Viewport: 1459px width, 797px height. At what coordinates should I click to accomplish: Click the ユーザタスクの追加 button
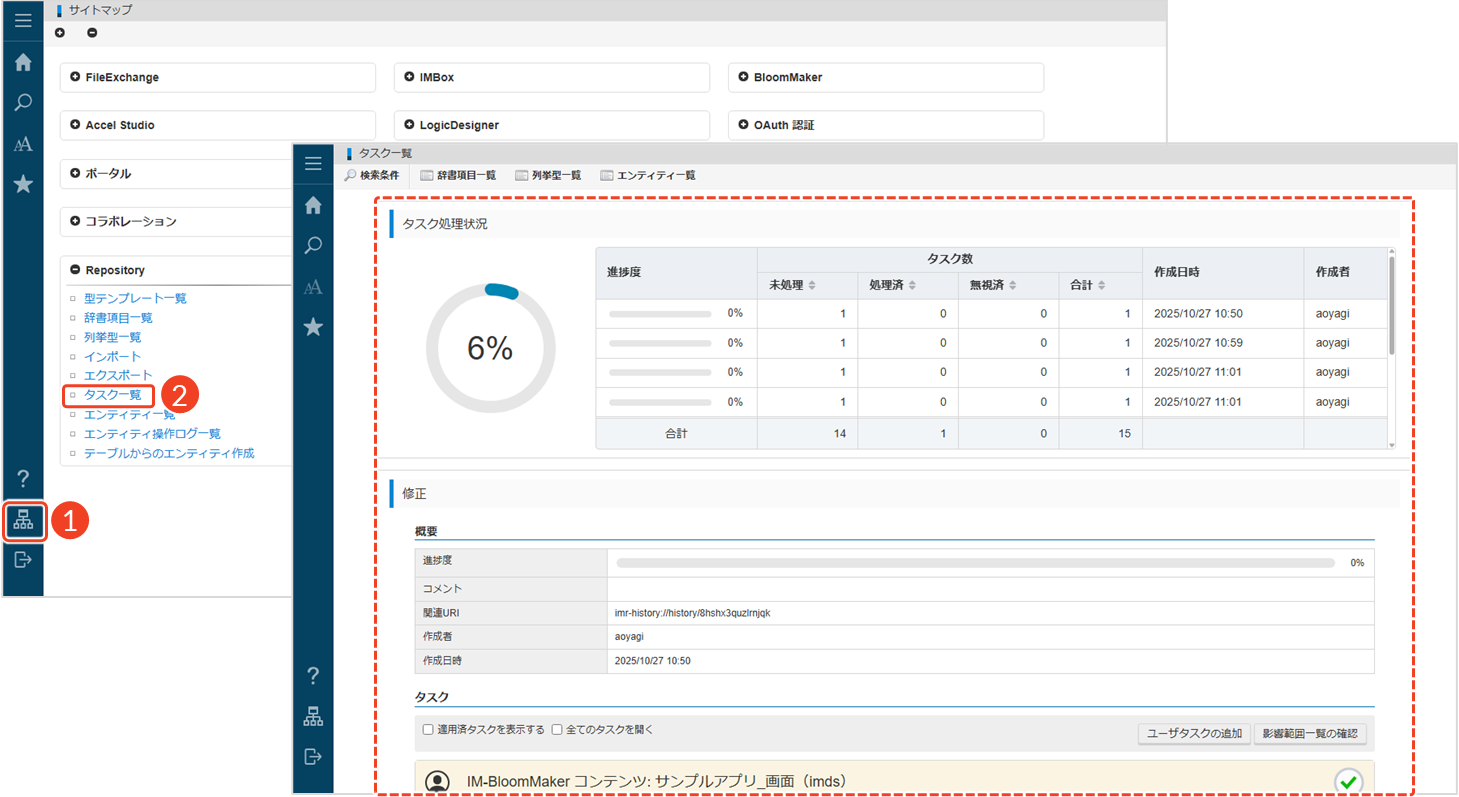[x=1194, y=734]
